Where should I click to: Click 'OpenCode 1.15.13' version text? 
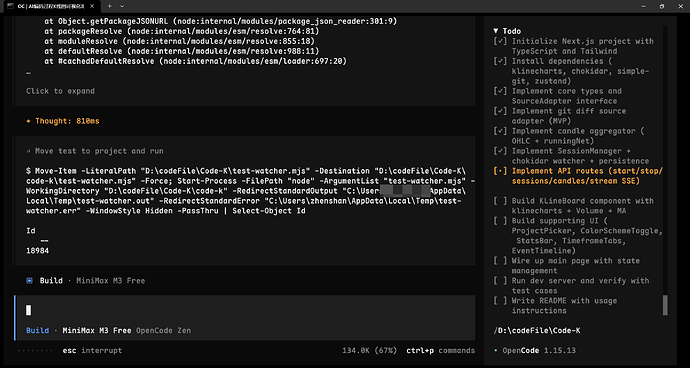click(539, 351)
